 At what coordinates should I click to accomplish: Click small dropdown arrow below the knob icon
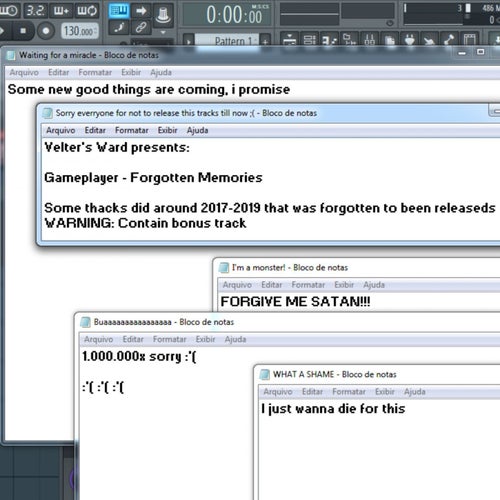163,32
